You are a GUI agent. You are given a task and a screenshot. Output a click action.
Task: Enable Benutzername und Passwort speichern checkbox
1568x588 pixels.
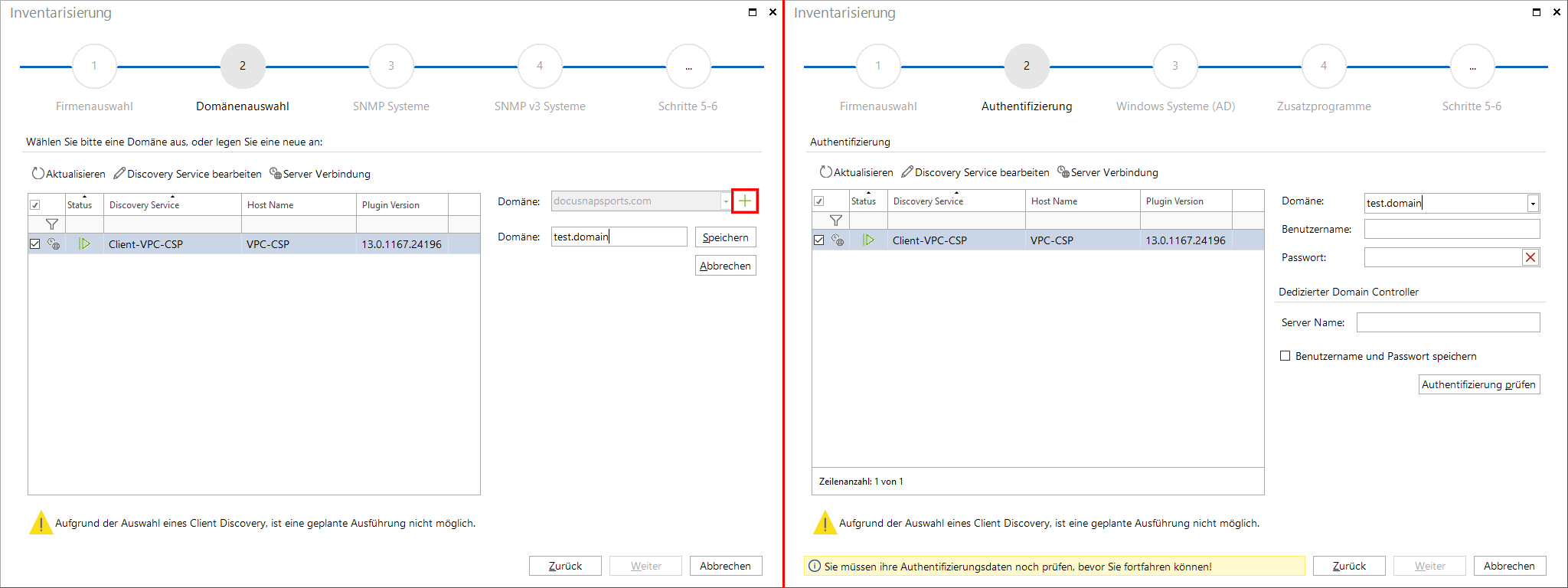[x=1285, y=356]
